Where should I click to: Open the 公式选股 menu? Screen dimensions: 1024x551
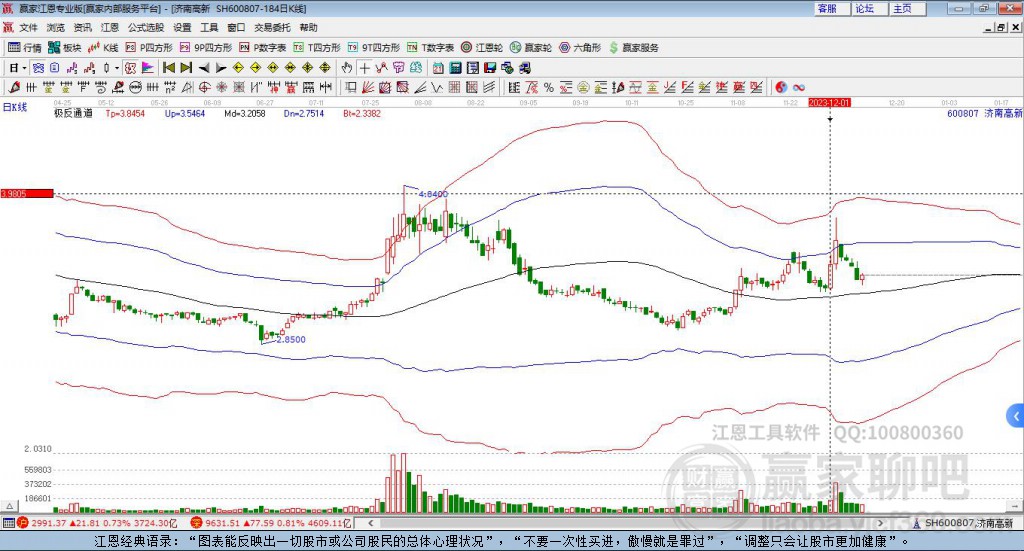[146, 27]
